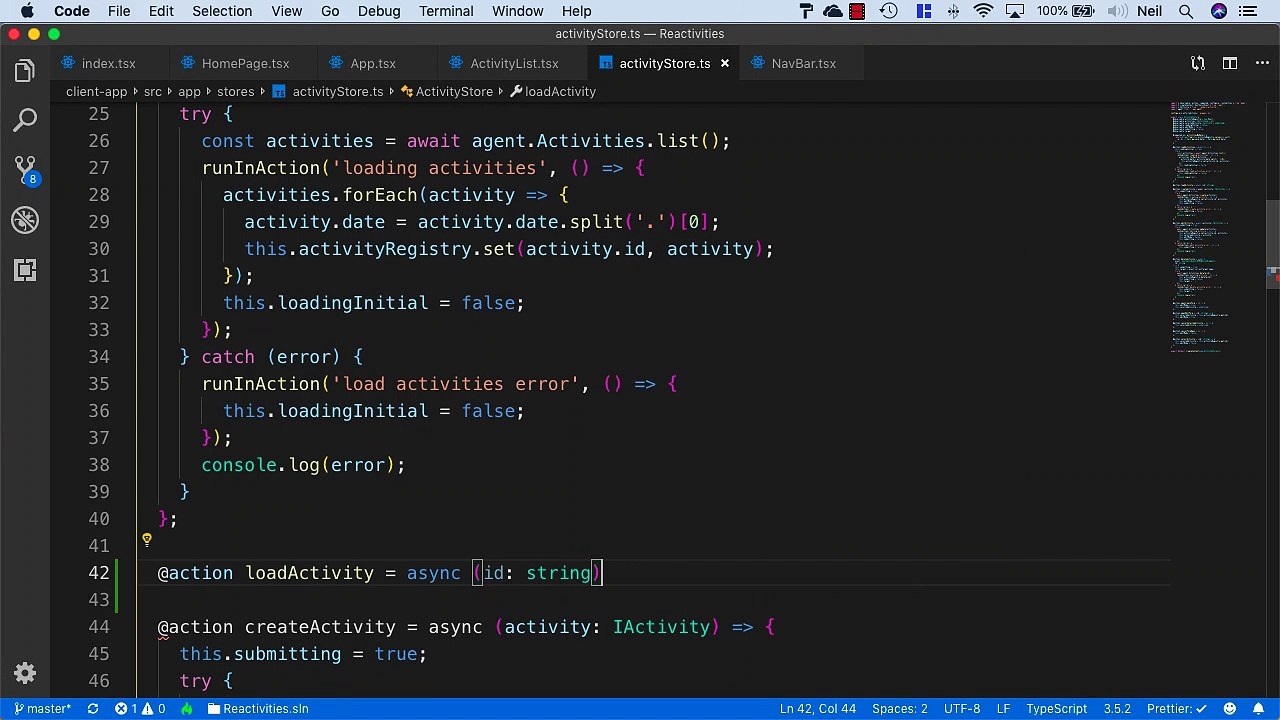Open the Debug view in activity bar
Screen dimensions: 1280x720
coord(25,220)
